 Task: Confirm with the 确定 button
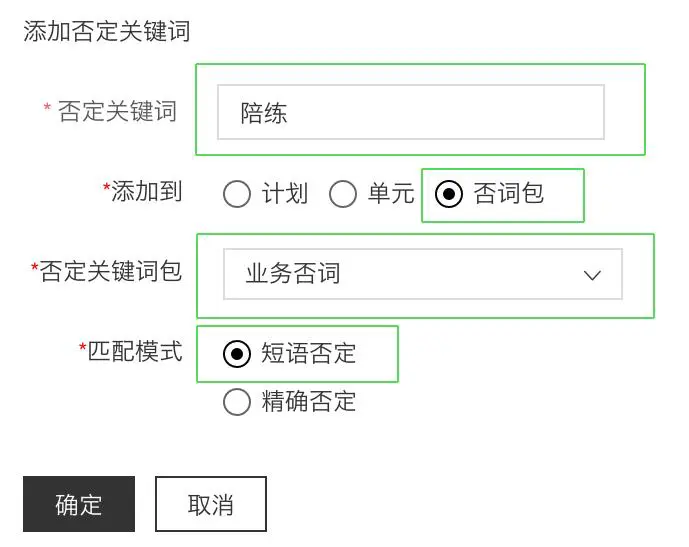coord(79,504)
